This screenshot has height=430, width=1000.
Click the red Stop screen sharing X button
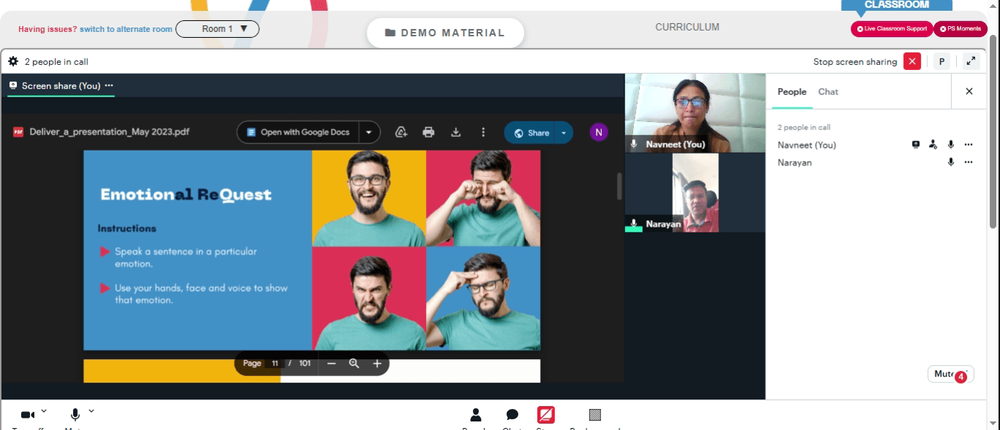[x=913, y=61]
